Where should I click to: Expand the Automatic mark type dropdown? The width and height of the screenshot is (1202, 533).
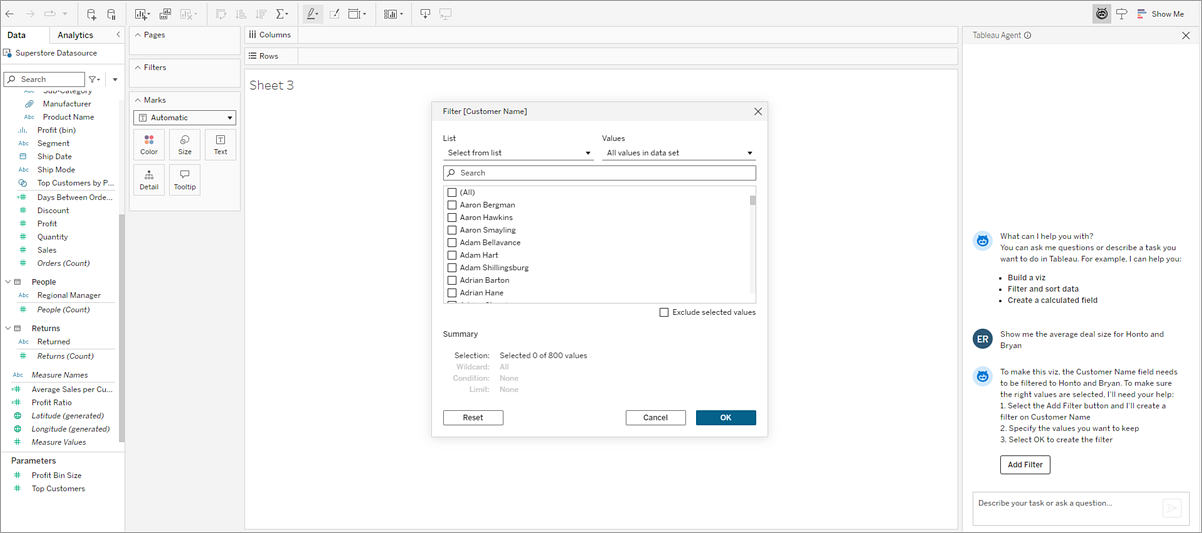[x=185, y=117]
